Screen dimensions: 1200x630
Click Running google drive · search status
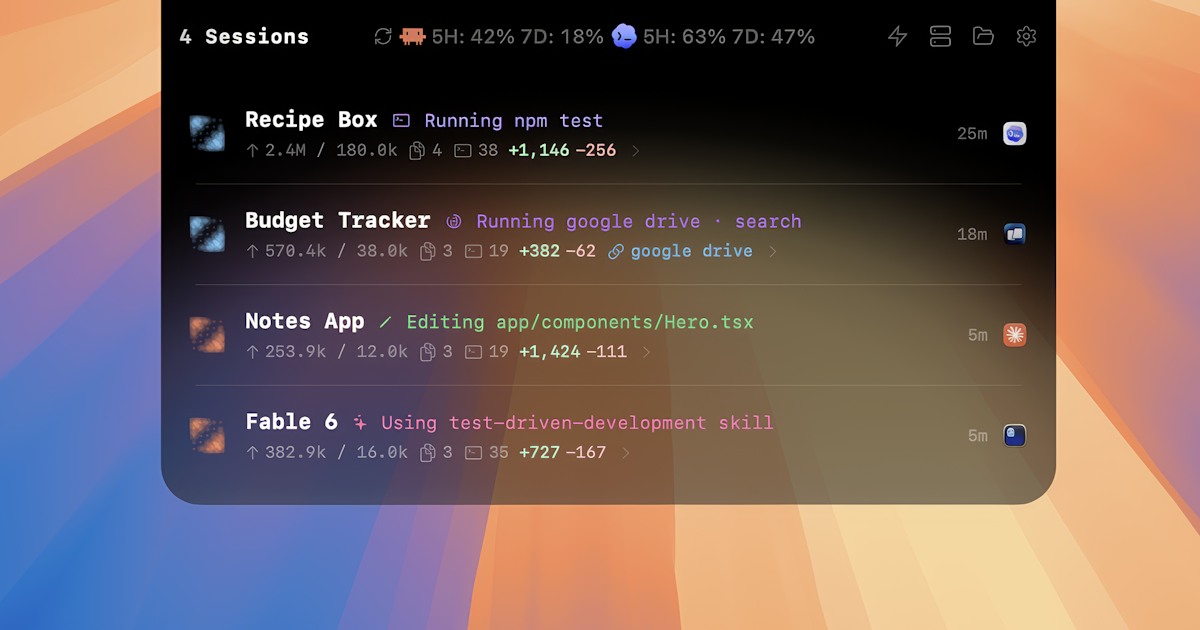pyautogui.click(x=639, y=221)
